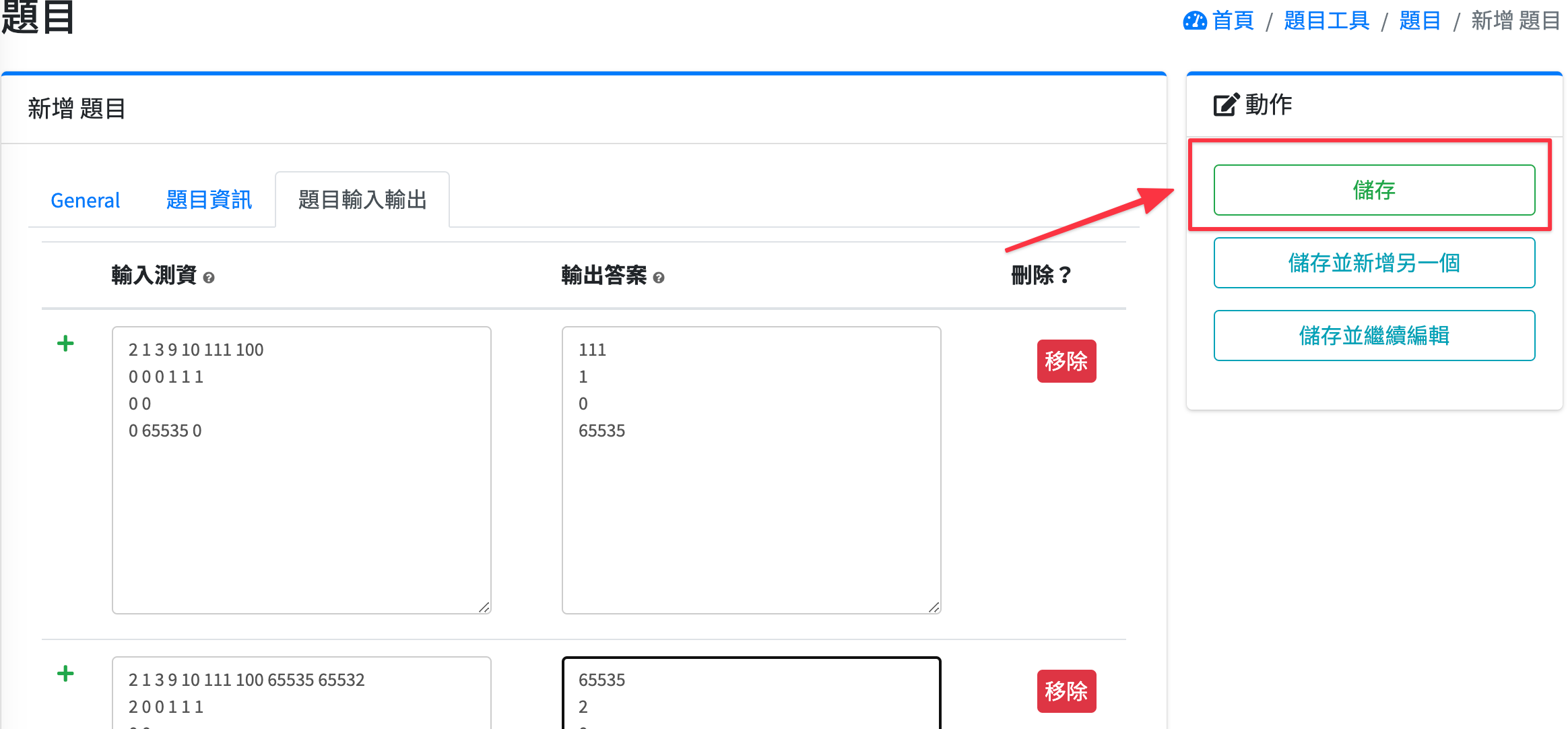
Task: Open the 題目工具 breadcrumb link
Action: 1326,21
